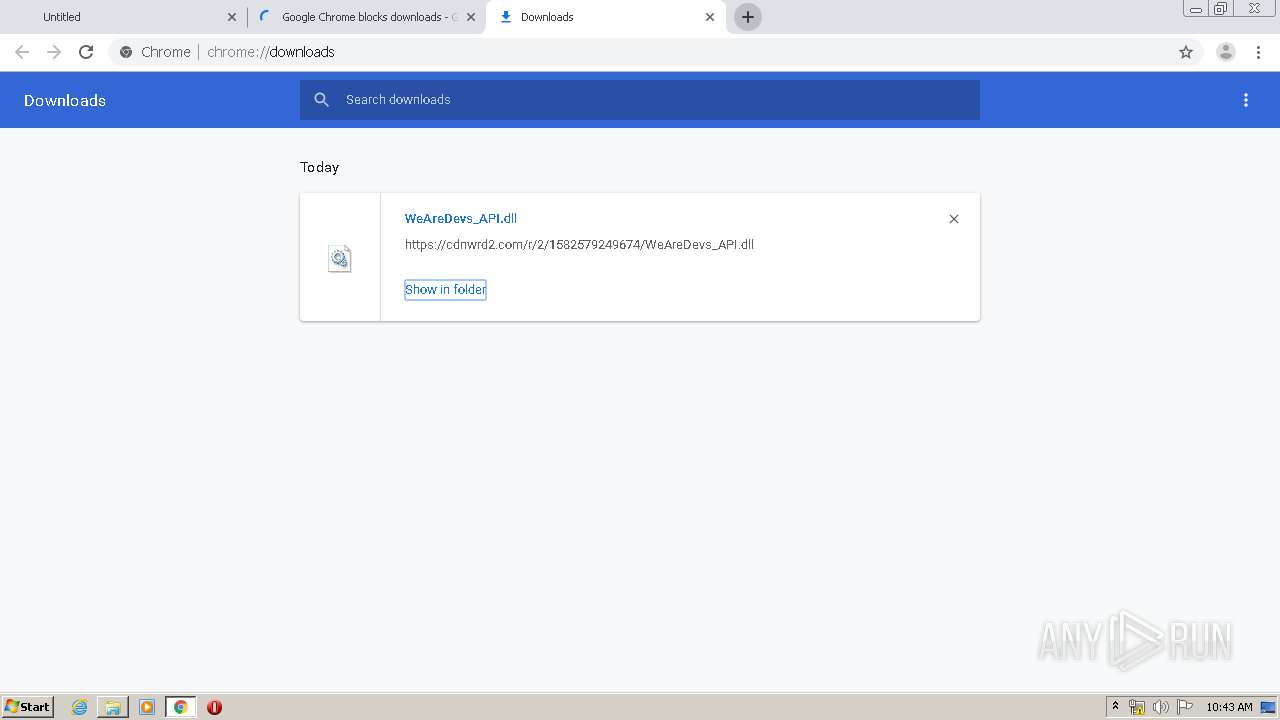Viewport: 1280px width, 720px height.
Task: Open the Downloads page more actions menu
Action: pyautogui.click(x=1246, y=100)
